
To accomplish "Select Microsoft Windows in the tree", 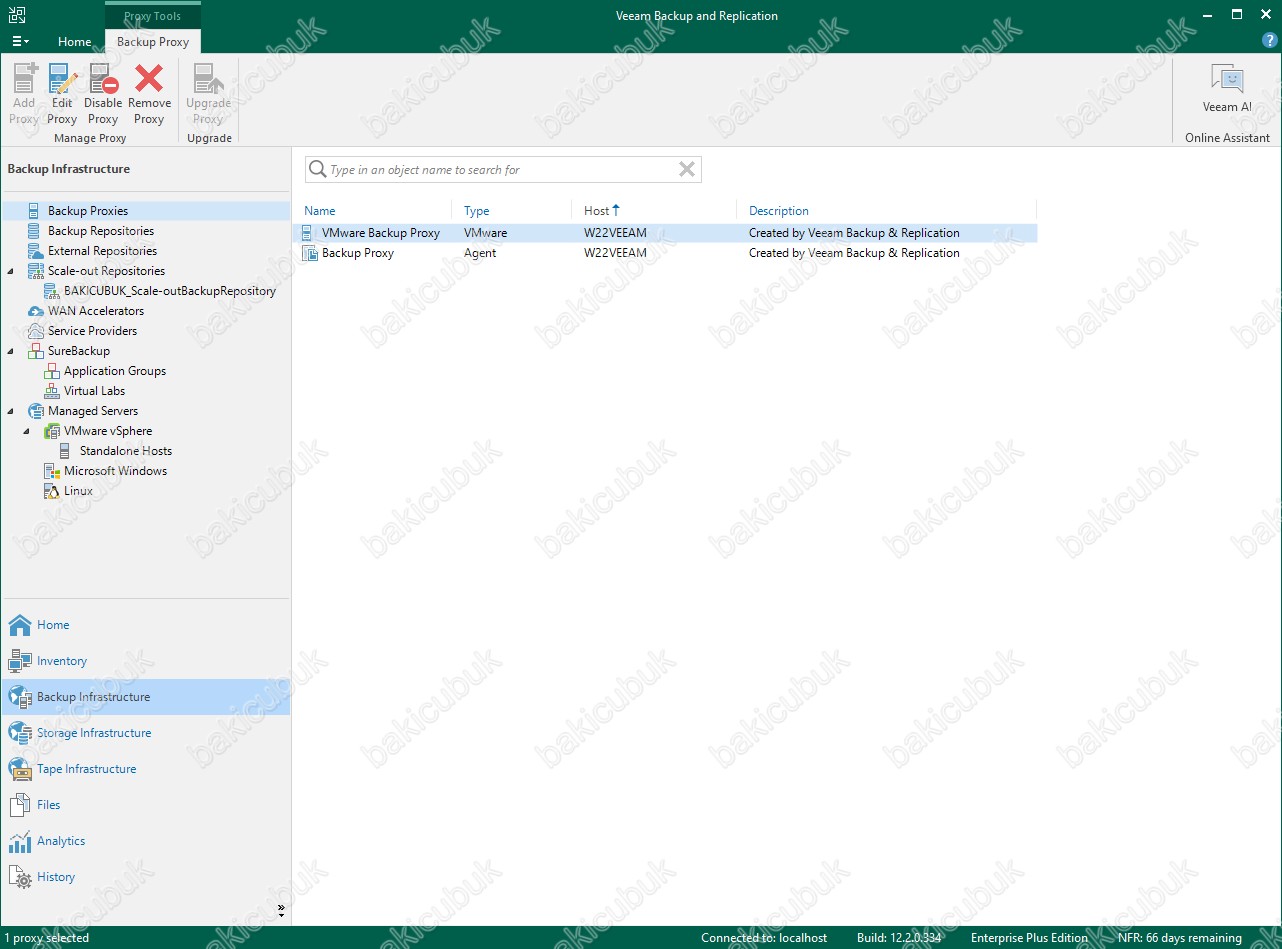I will tap(116, 471).
